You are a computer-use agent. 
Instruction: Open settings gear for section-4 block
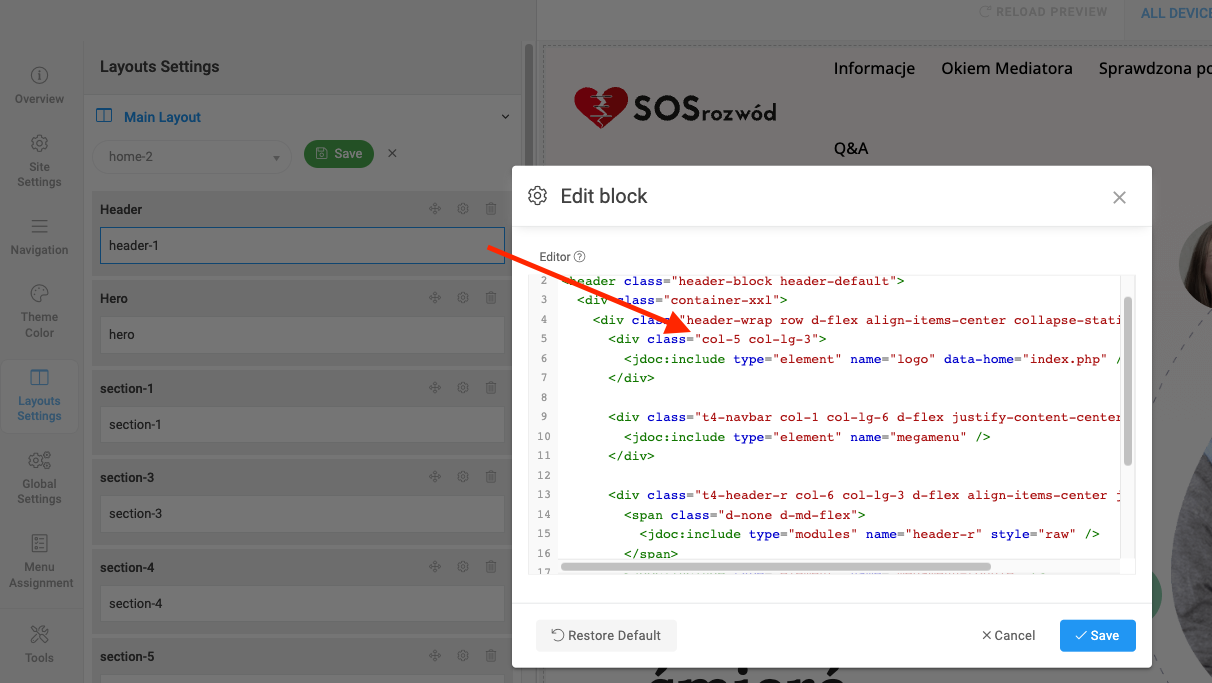(x=463, y=567)
